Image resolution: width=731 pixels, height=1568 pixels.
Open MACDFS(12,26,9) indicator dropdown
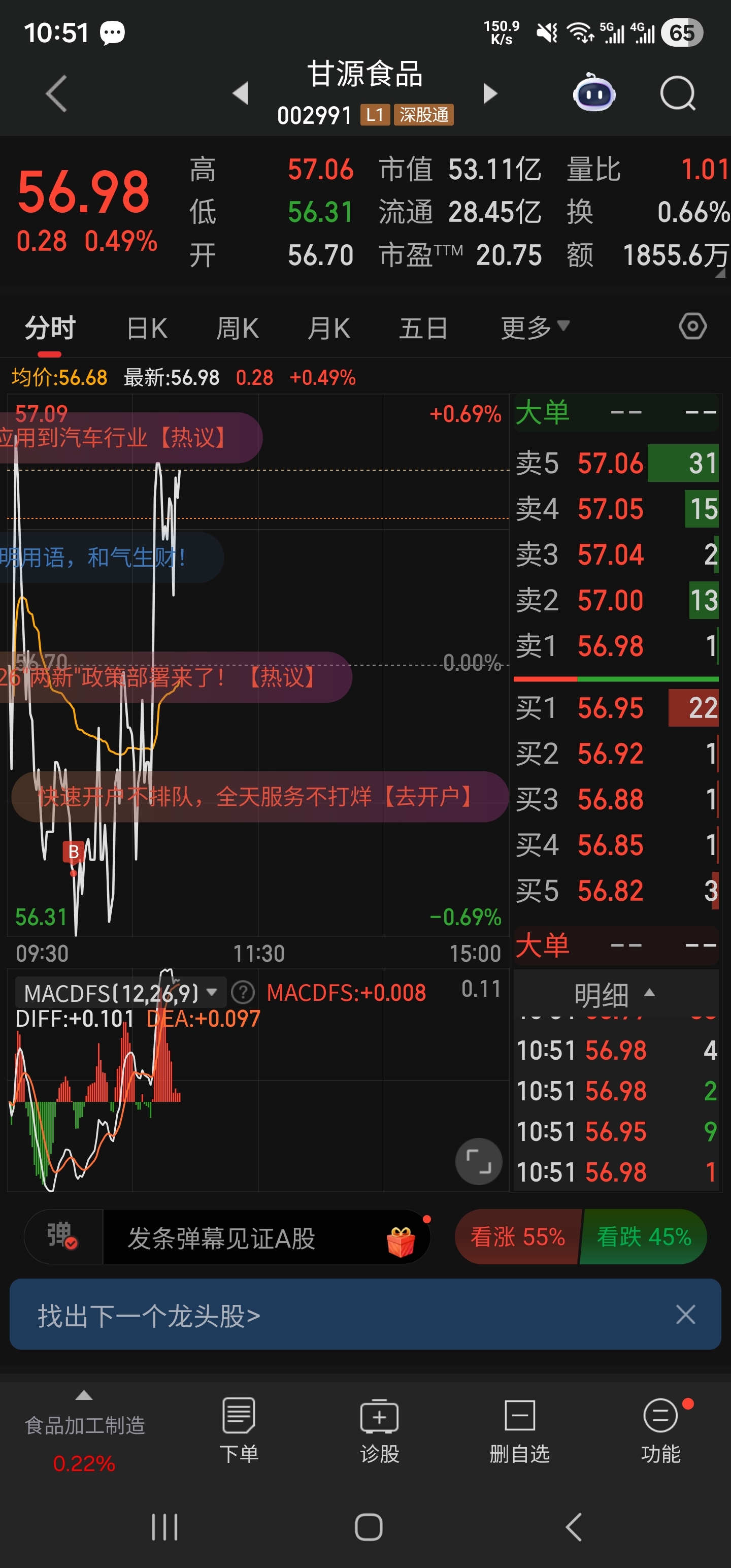120,993
